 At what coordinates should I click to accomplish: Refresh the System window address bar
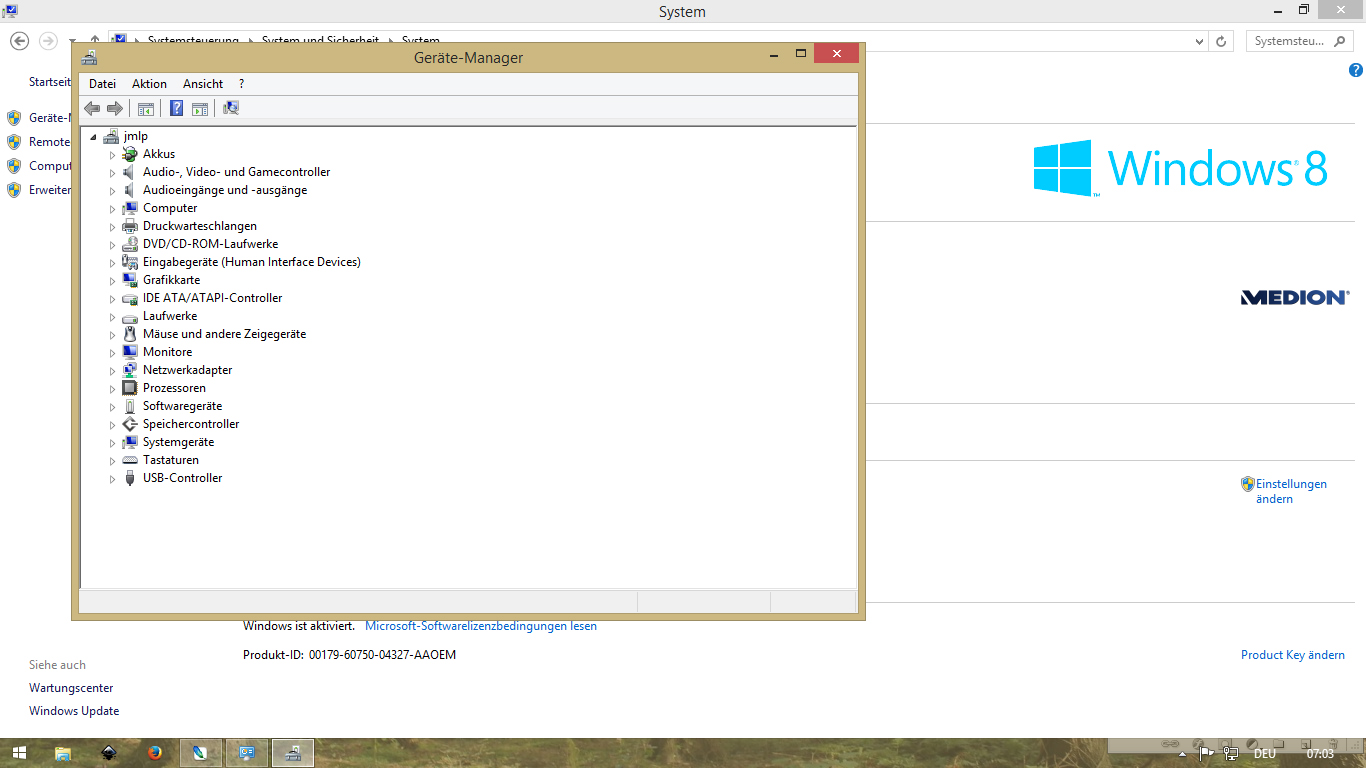(x=1221, y=41)
